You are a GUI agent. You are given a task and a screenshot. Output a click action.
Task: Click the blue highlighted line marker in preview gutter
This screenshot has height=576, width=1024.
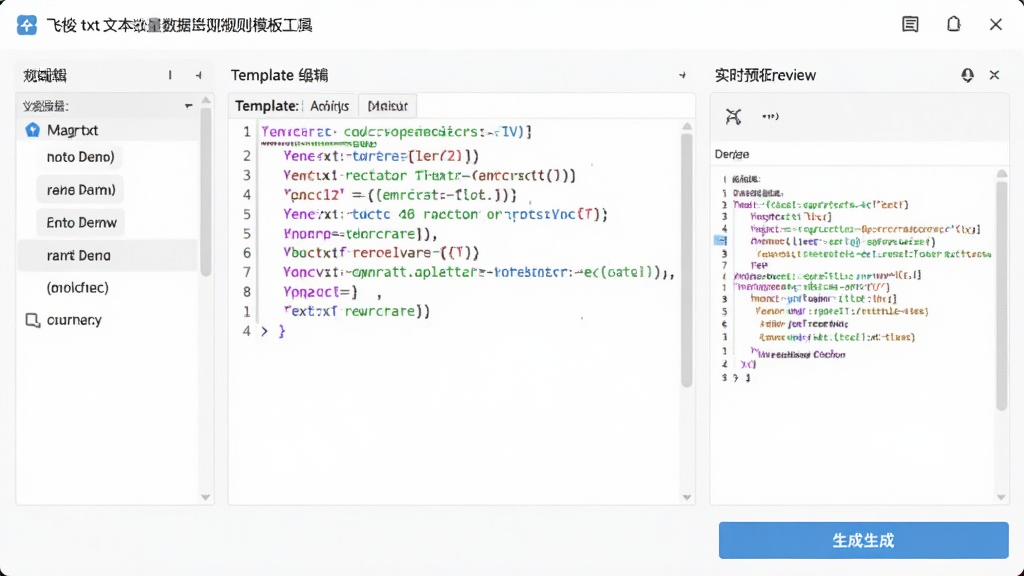(720, 240)
